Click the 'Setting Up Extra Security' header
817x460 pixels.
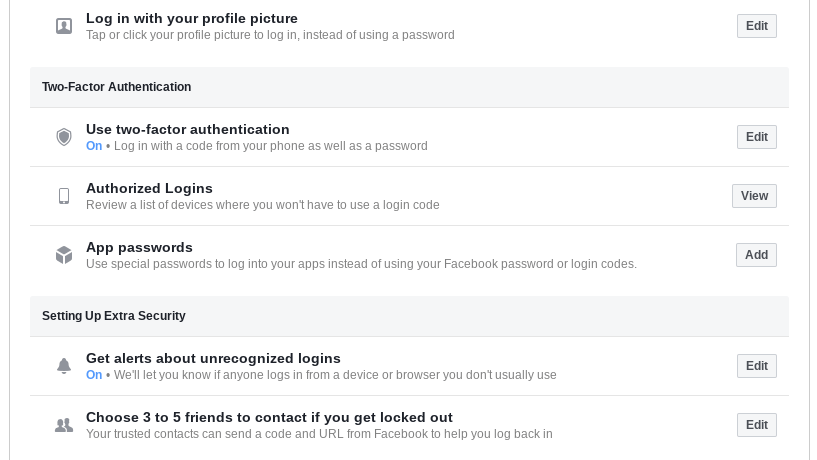pyautogui.click(x=113, y=316)
